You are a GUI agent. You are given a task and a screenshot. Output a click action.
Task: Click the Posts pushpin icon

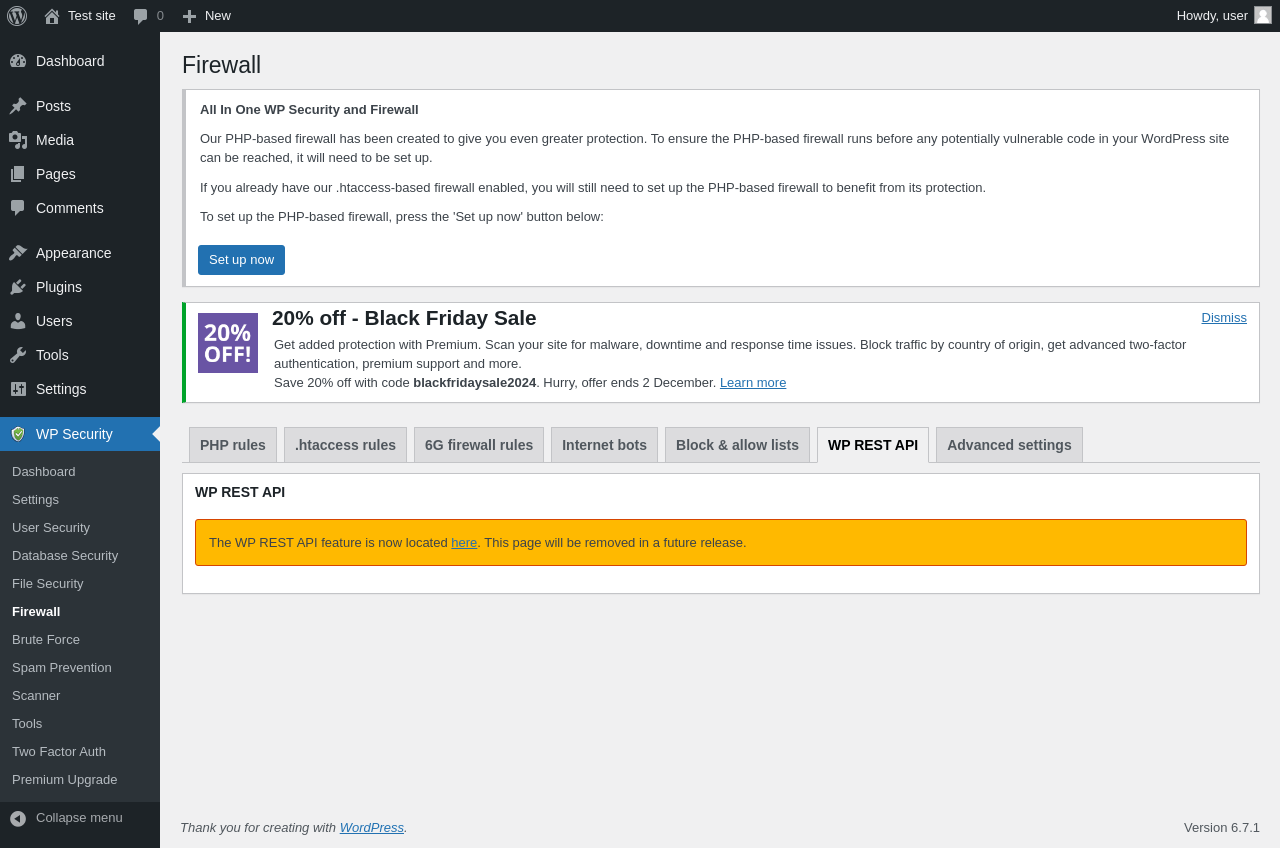pyautogui.click(x=18, y=106)
